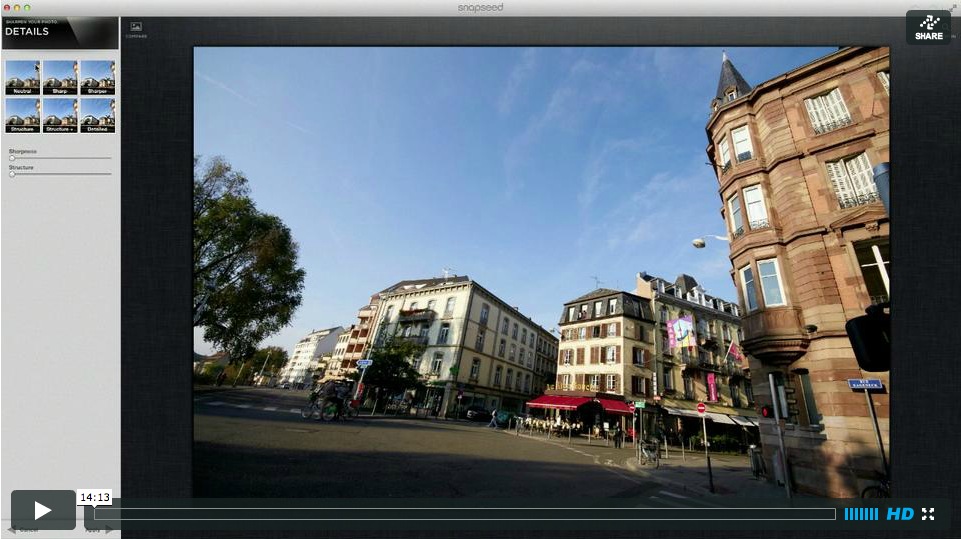Enter fullscreen video mode
The image size is (961, 539).
pyautogui.click(x=928, y=514)
